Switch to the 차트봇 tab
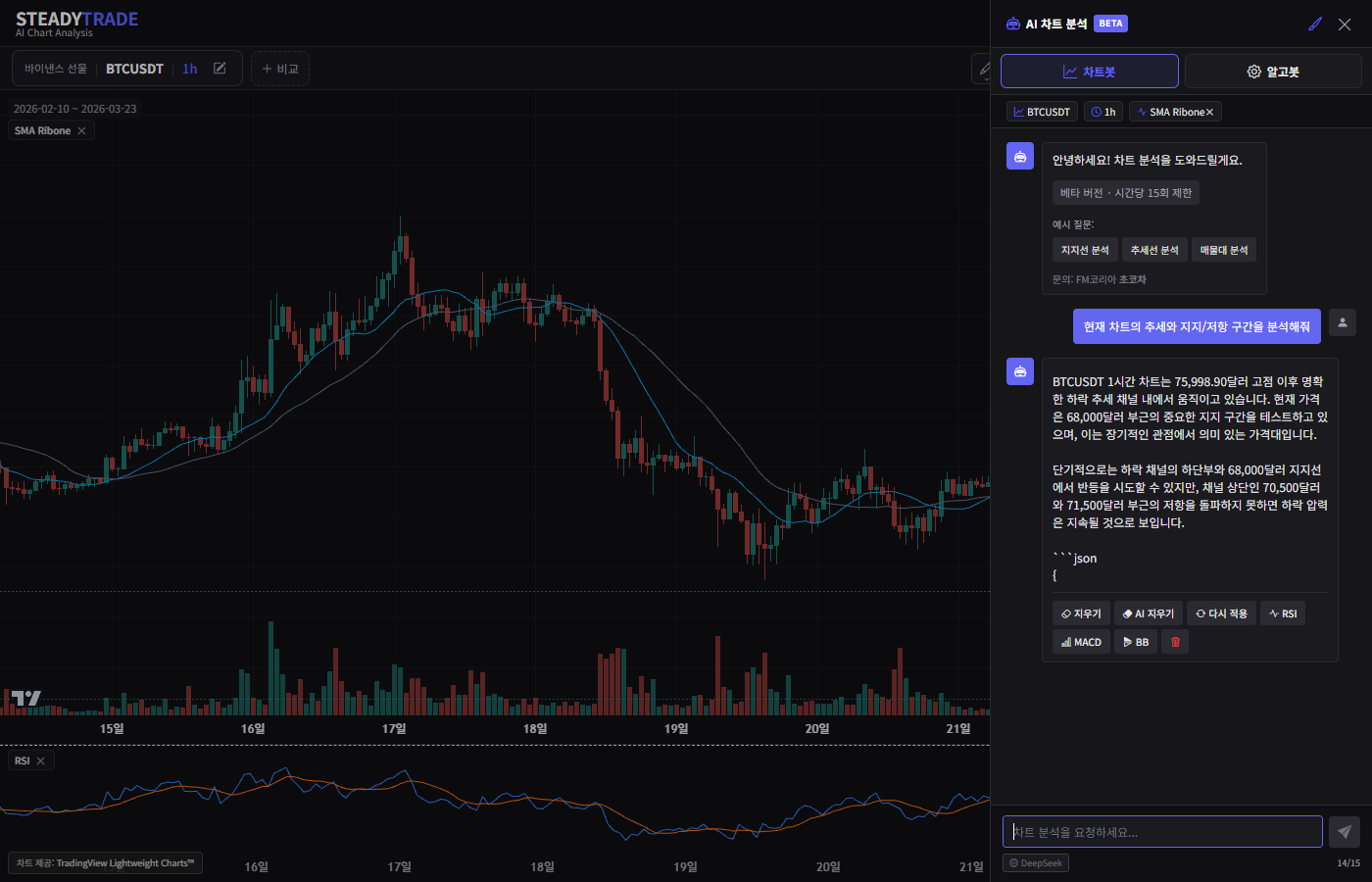This screenshot has width=1372, height=882. (1089, 72)
